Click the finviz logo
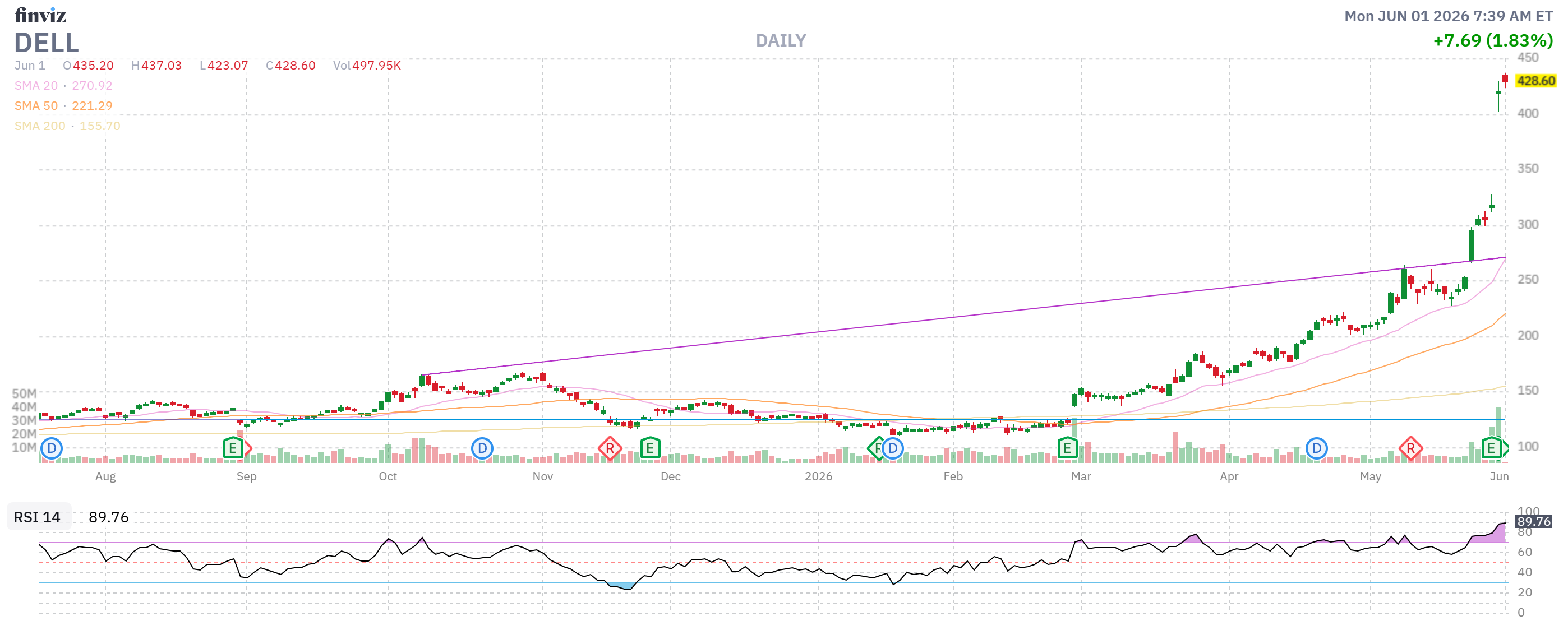1568x630 pixels. [40, 15]
